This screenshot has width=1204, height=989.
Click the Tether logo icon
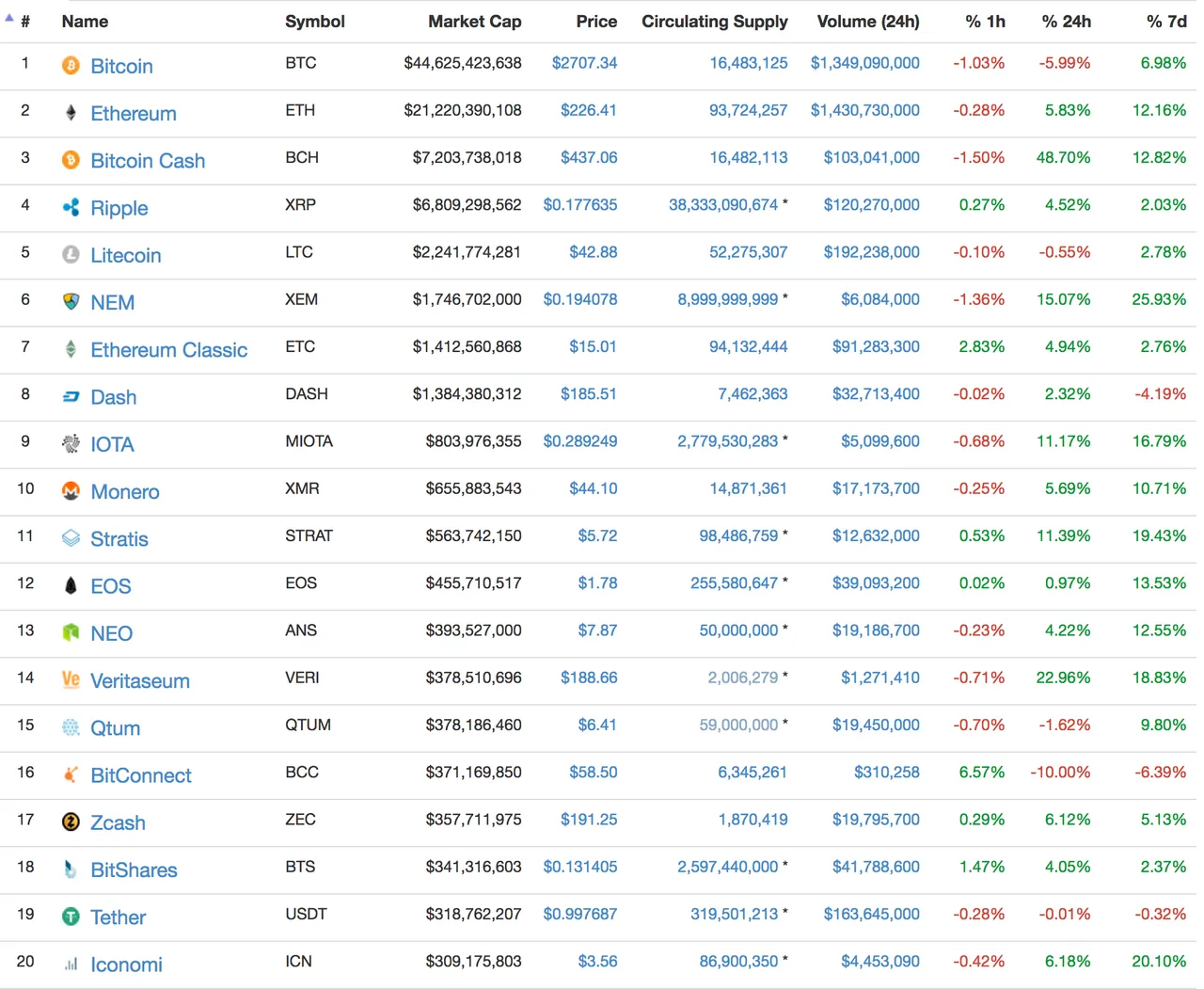click(71, 917)
